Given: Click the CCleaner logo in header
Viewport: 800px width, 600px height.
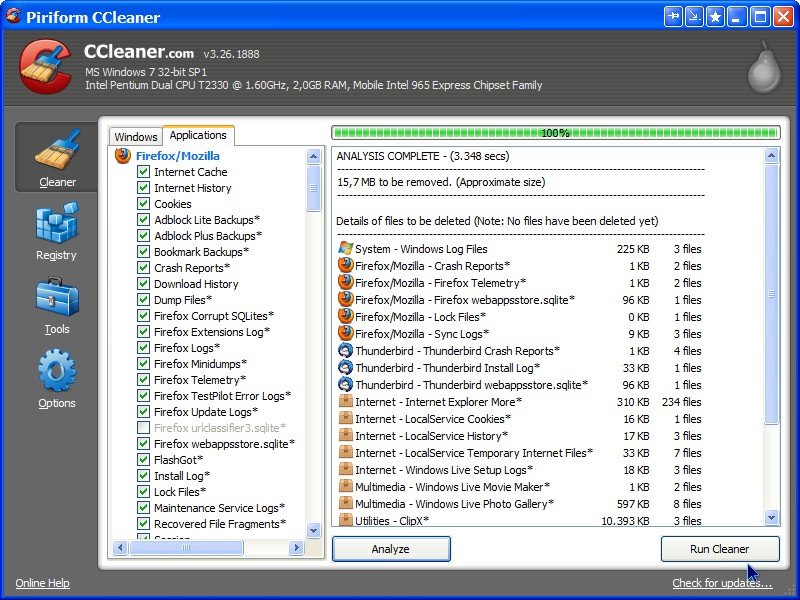Looking at the screenshot, I should point(45,67).
